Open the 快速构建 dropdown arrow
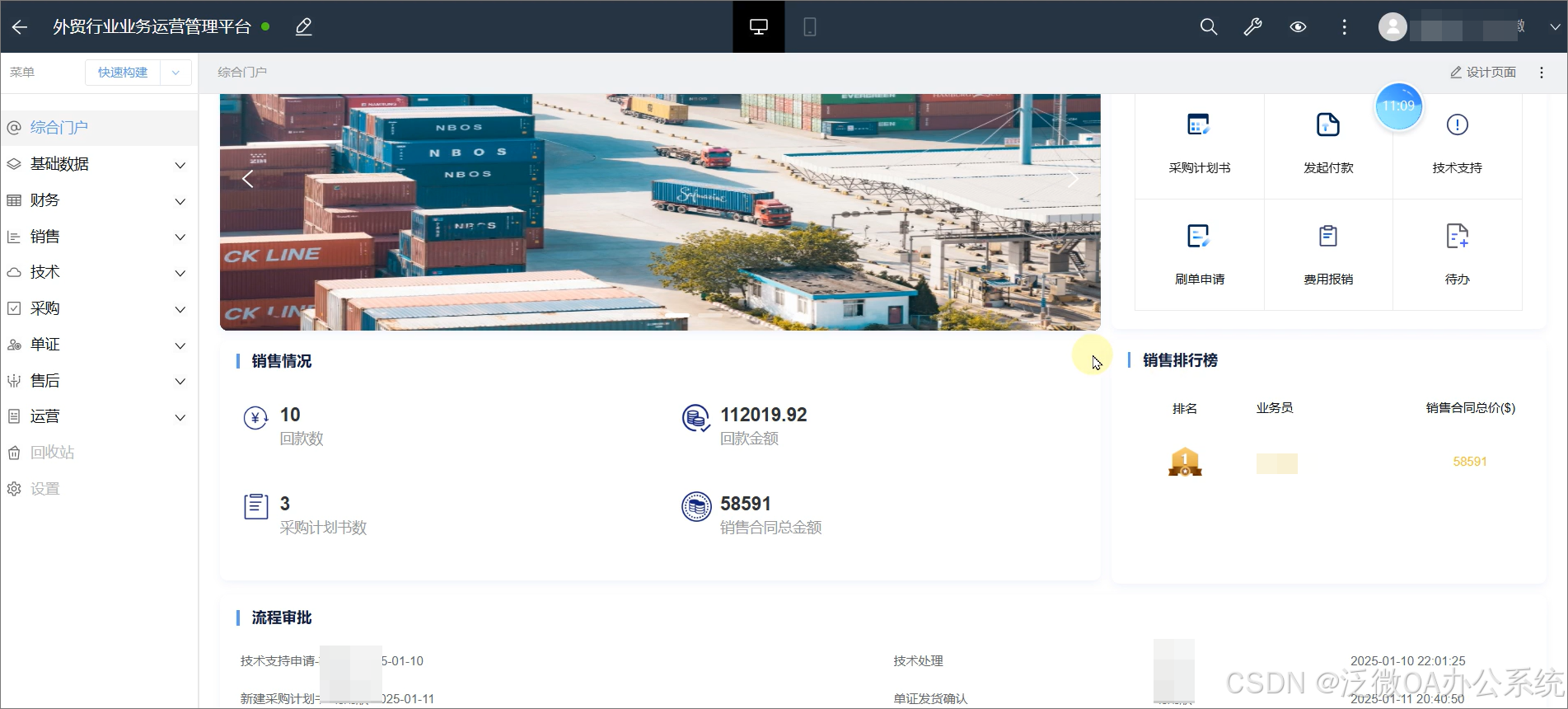This screenshot has height=709, width=1568. point(176,73)
